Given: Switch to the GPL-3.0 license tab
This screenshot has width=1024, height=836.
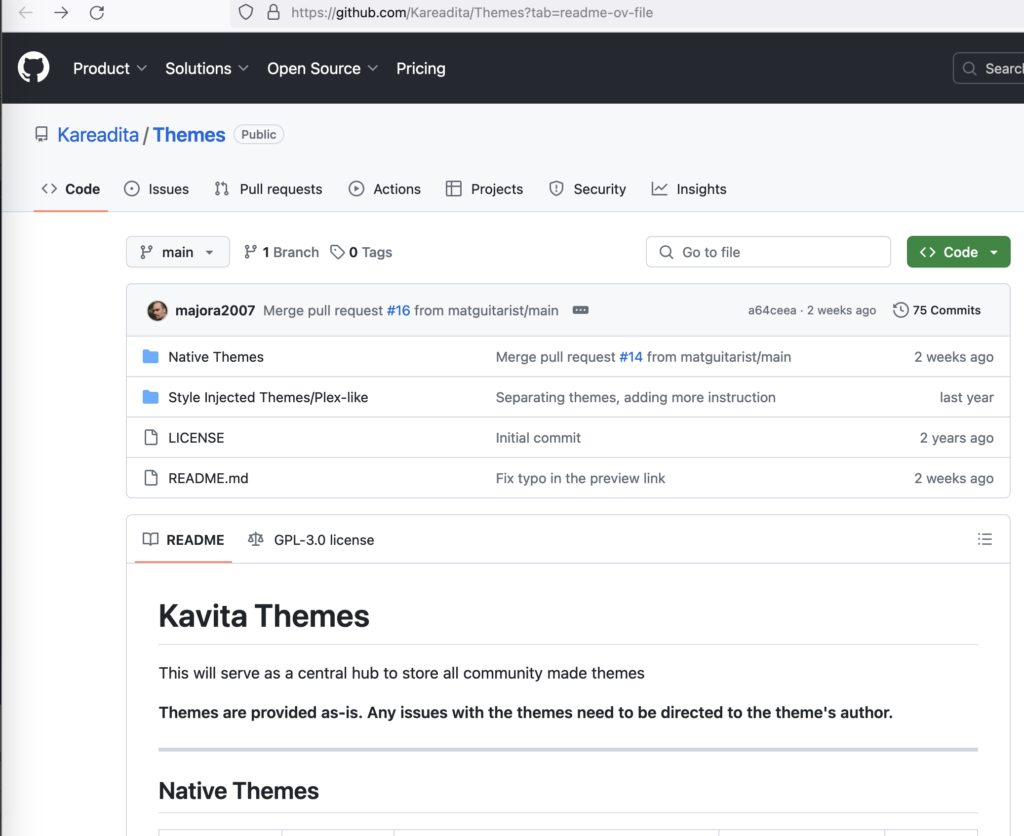Looking at the screenshot, I should pyautogui.click(x=312, y=540).
